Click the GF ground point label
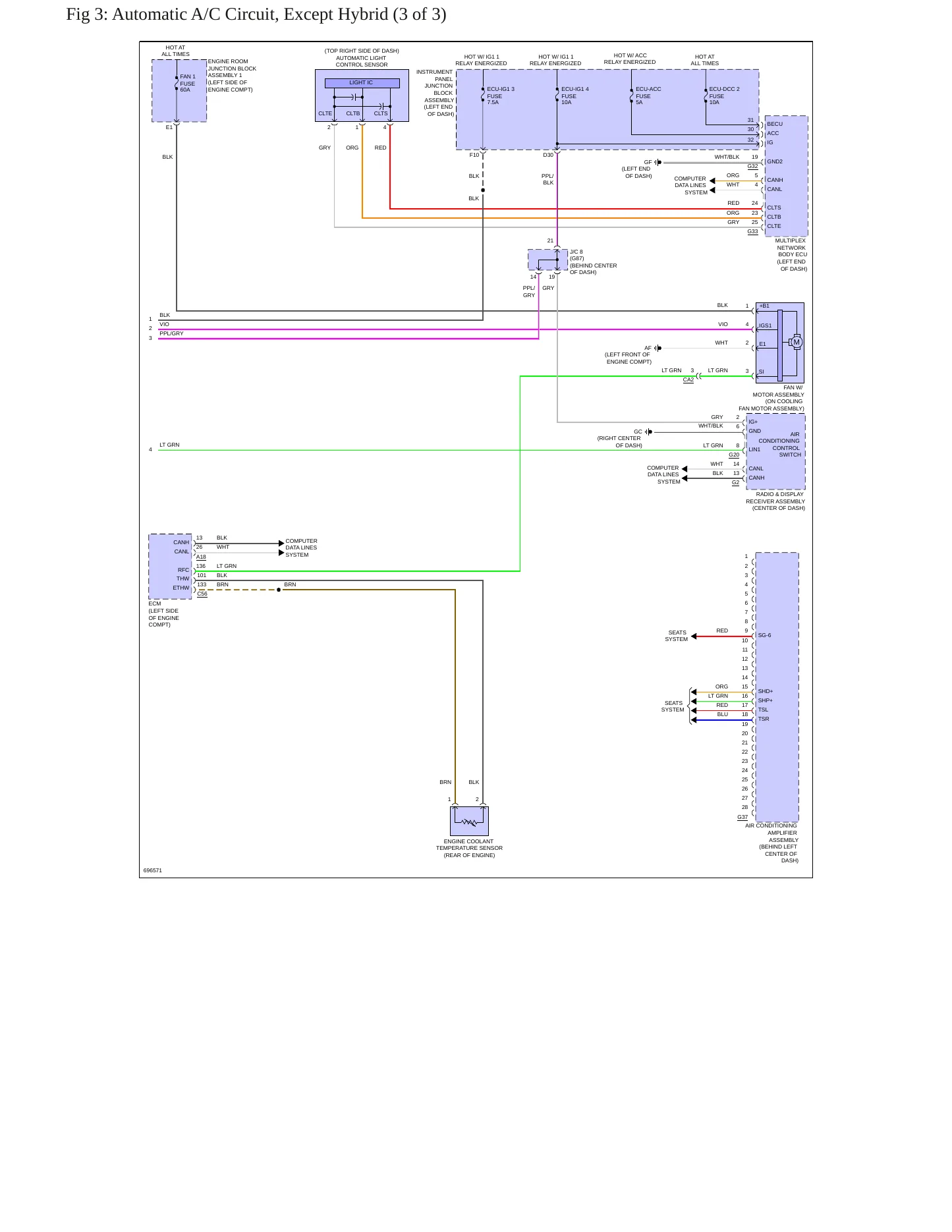 648,162
